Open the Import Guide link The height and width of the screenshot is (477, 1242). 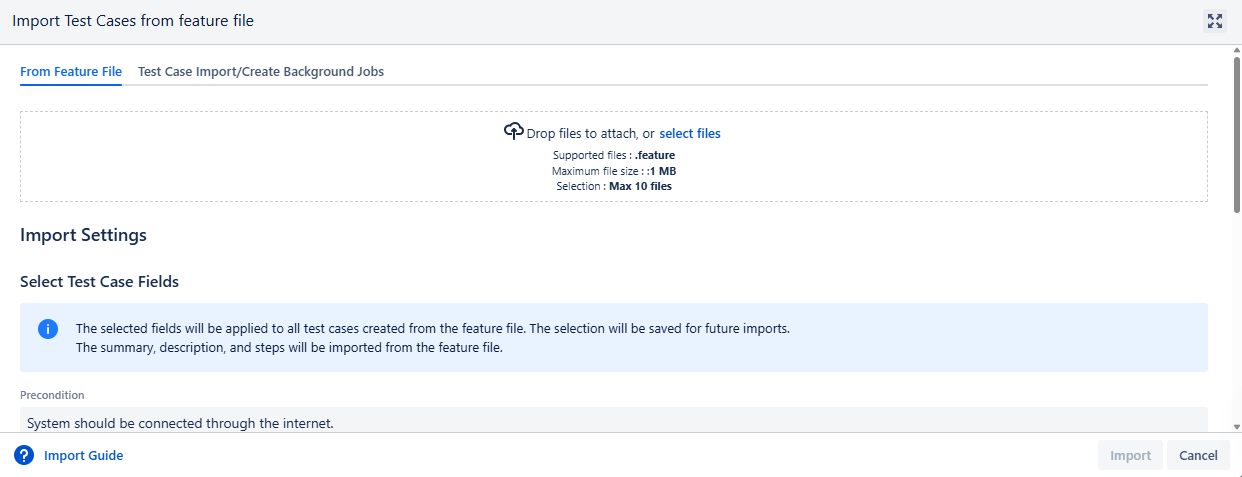point(84,455)
